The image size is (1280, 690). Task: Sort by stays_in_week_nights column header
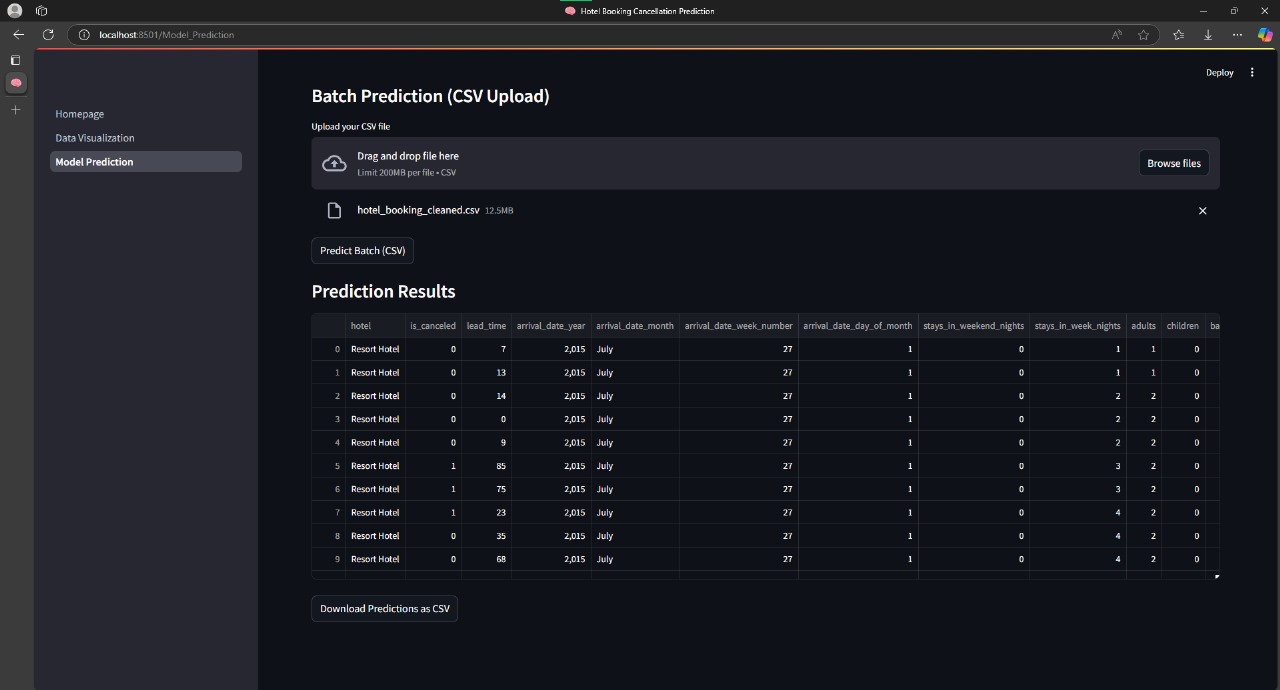[x=1078, y=325]
